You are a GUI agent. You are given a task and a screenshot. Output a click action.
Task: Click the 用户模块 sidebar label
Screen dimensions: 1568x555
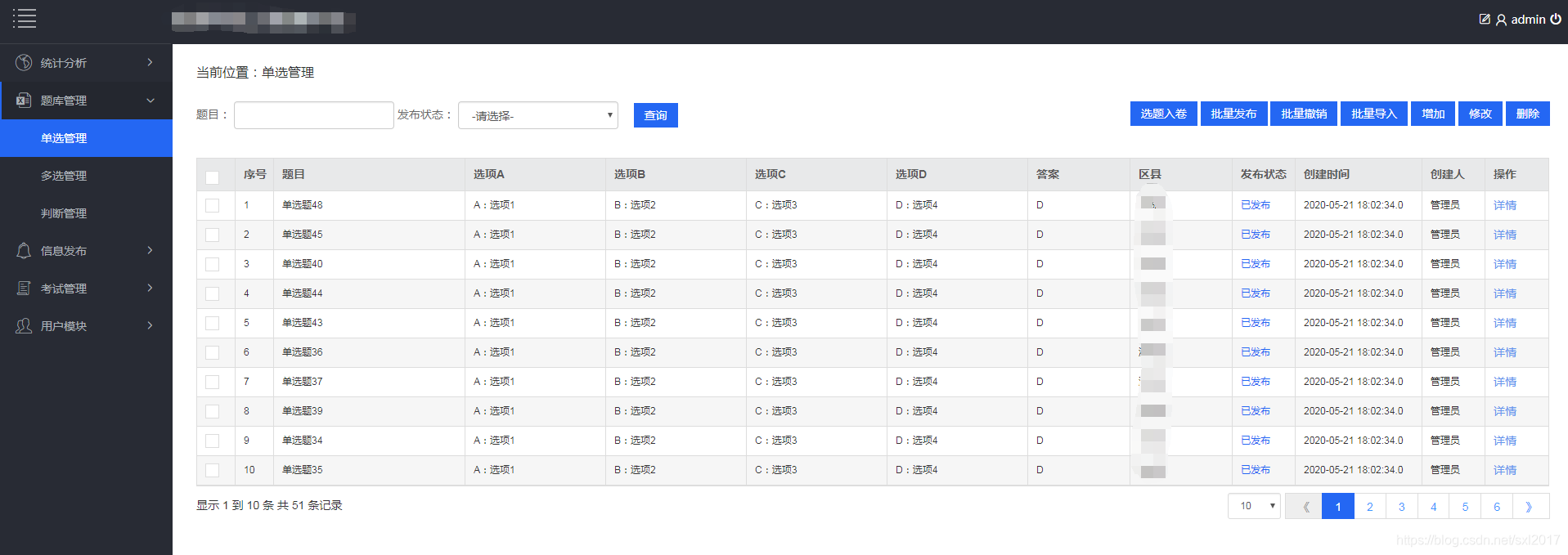click(64, 326)
